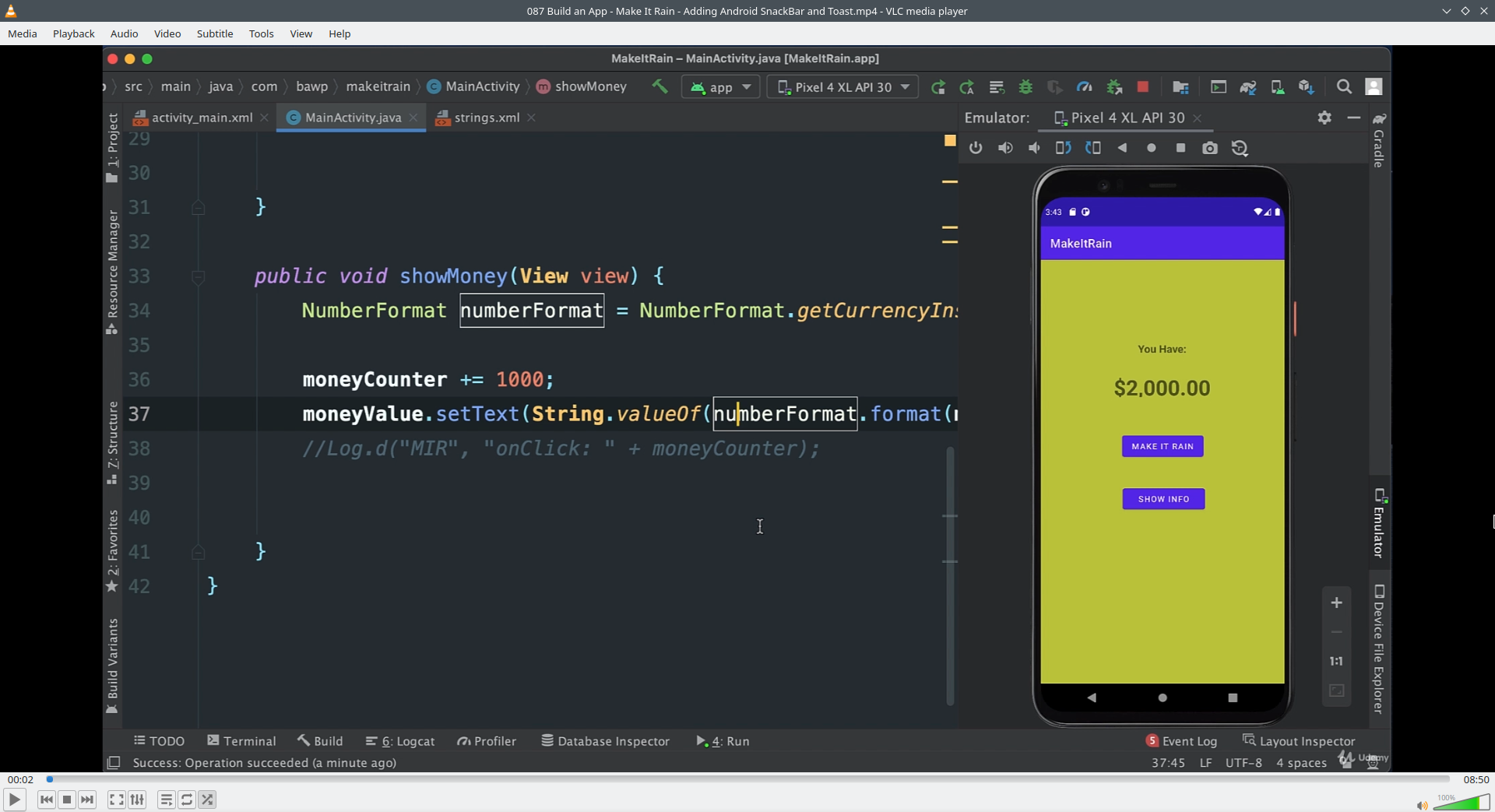Click the emulator volume up icon
Screen dimensions: 1495x812
click(x=1005, y=148)
